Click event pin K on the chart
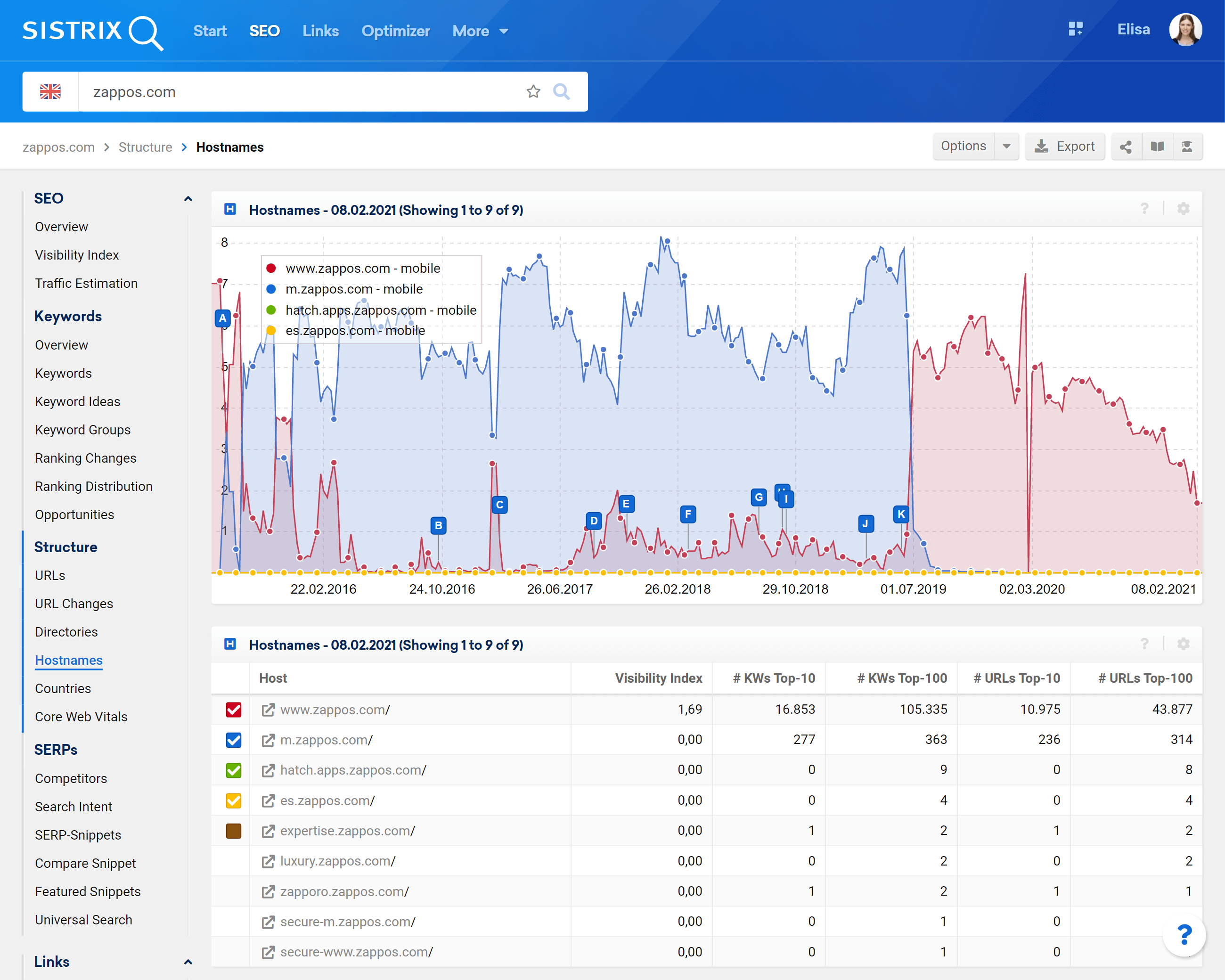 pos(901,514)
